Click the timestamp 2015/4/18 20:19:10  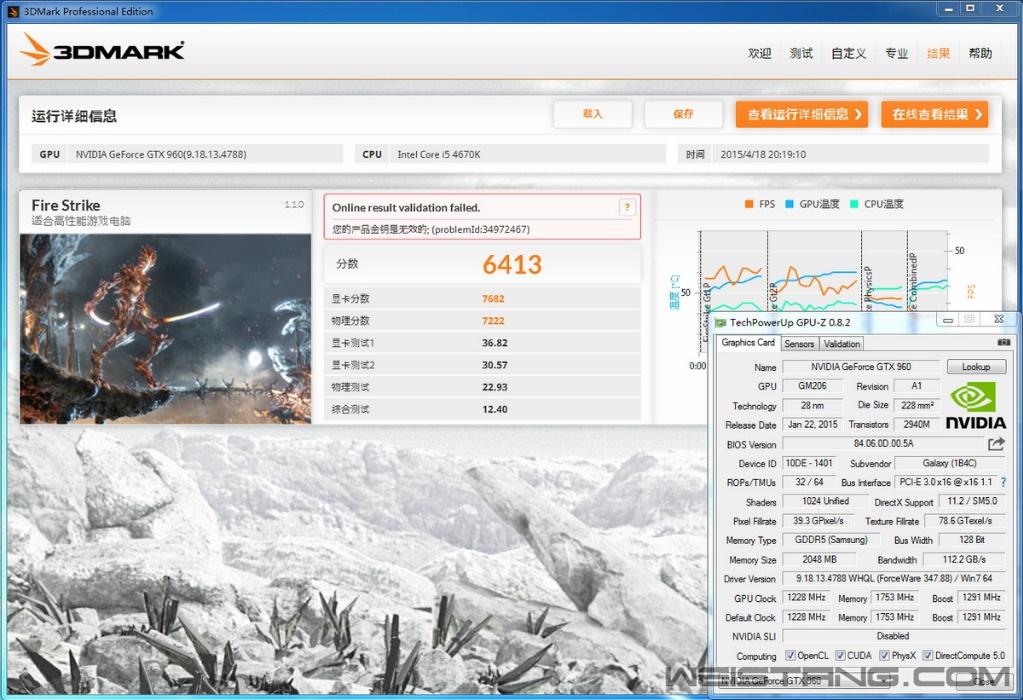click(x=763, y=155)
